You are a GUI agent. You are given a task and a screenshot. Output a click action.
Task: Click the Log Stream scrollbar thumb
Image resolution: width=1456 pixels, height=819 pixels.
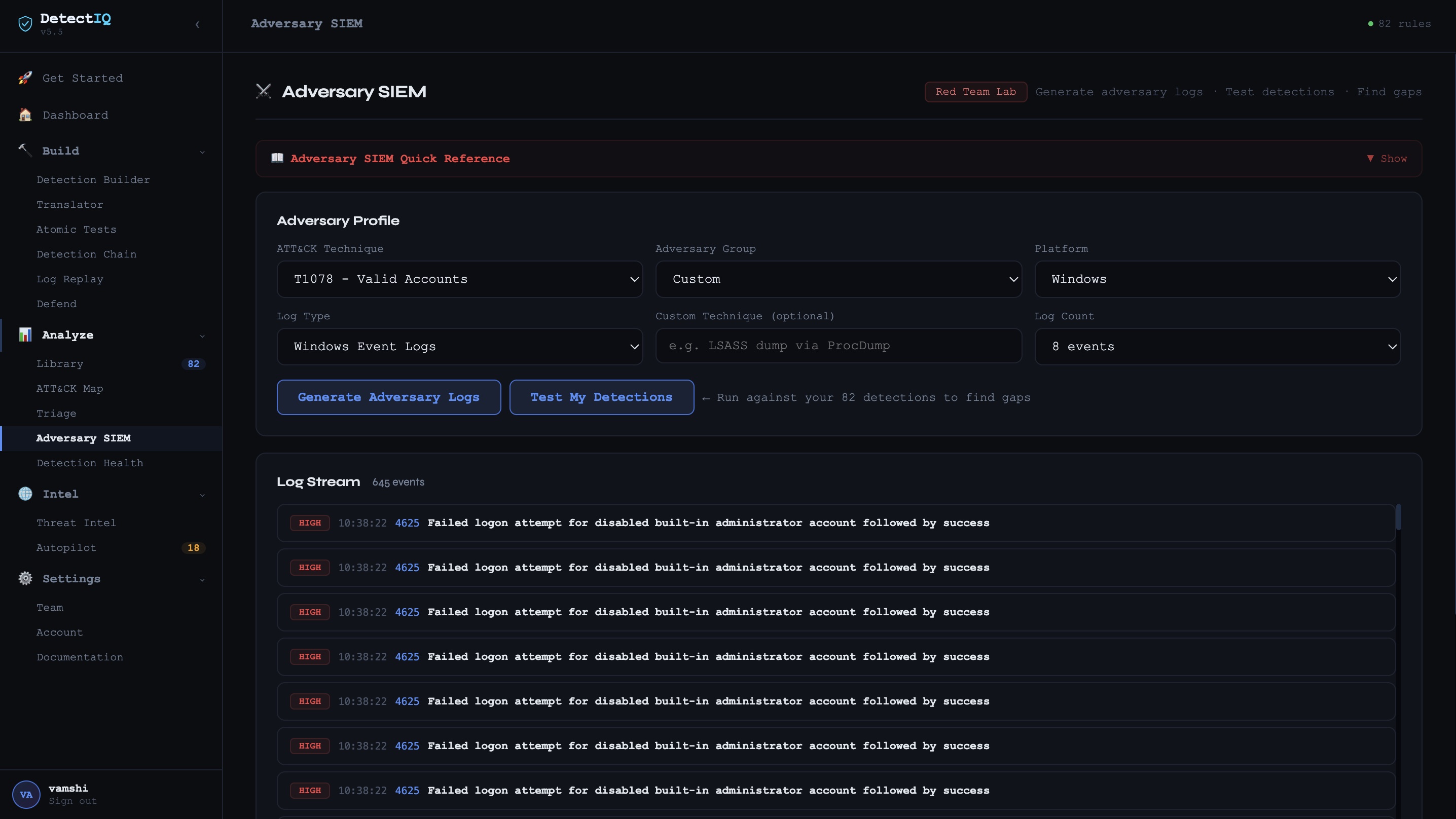pos(1398,517)
